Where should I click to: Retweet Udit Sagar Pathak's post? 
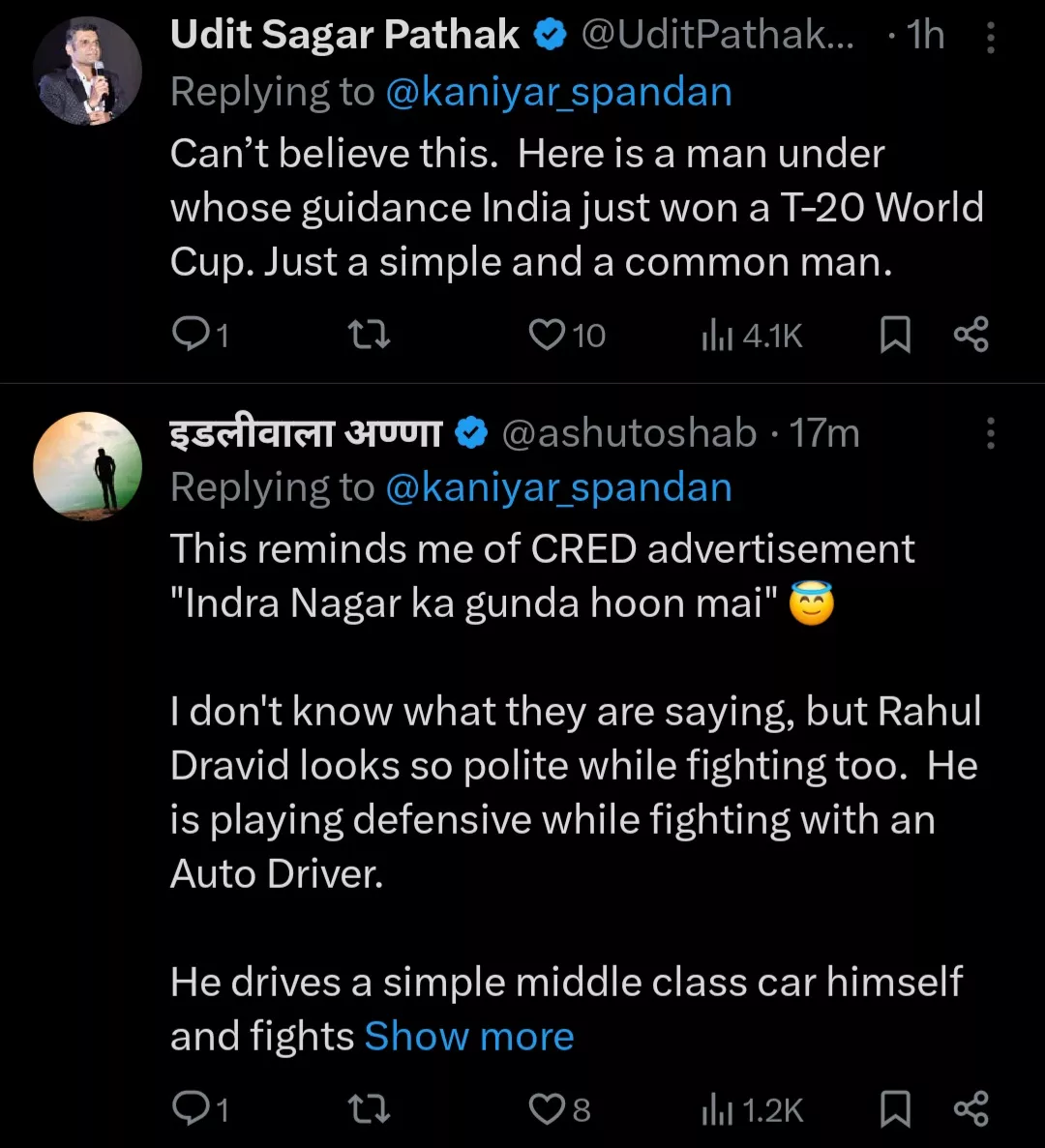coord(369,335)
